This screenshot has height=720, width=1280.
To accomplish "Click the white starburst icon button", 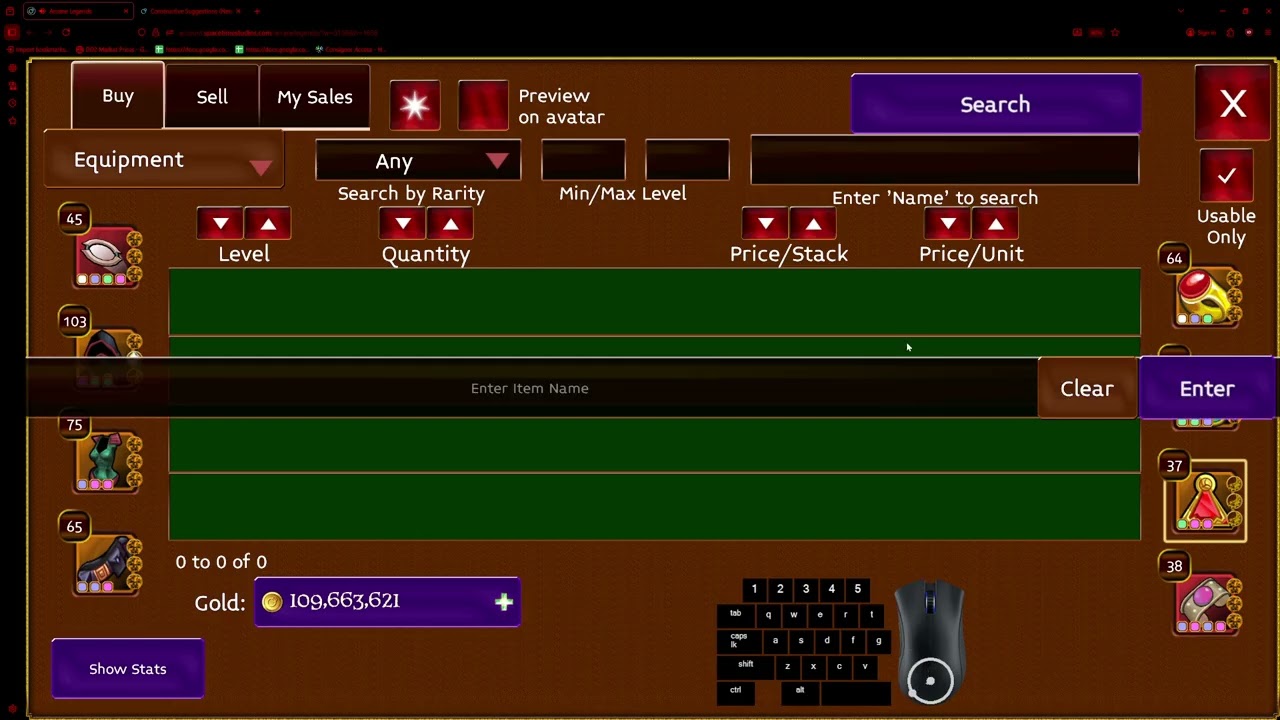I will [415, 105].
